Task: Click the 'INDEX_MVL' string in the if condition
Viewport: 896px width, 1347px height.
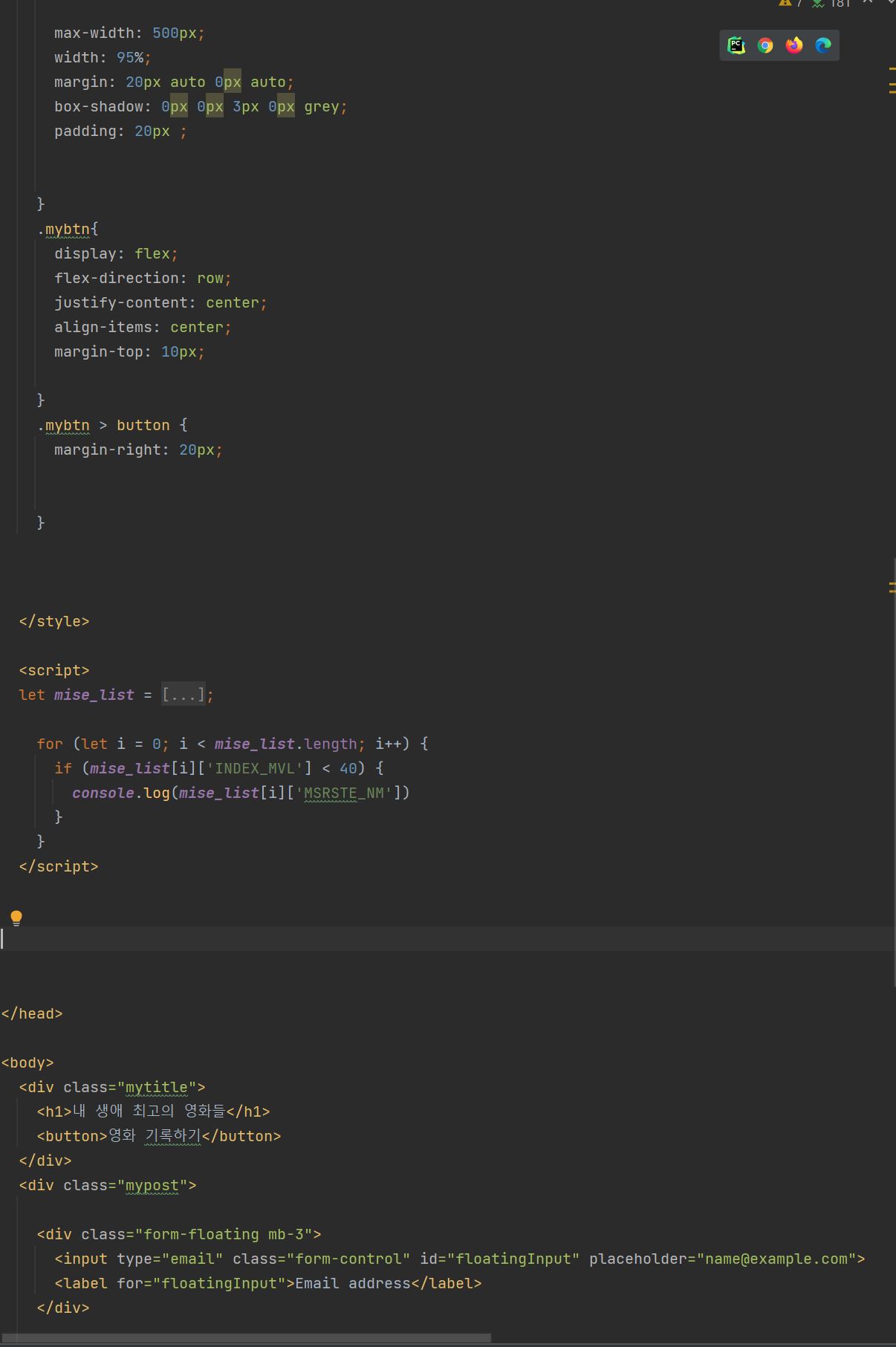Action: (255, 768)
